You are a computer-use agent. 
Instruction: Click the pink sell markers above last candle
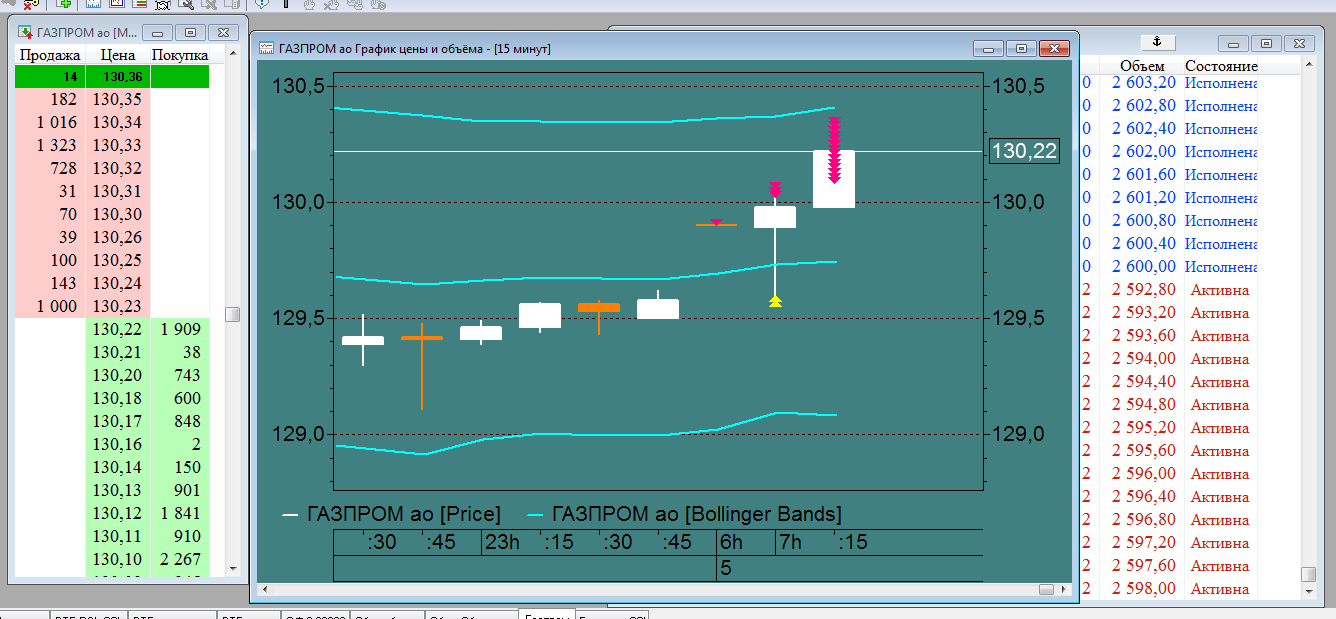click(x=834, y=150)
